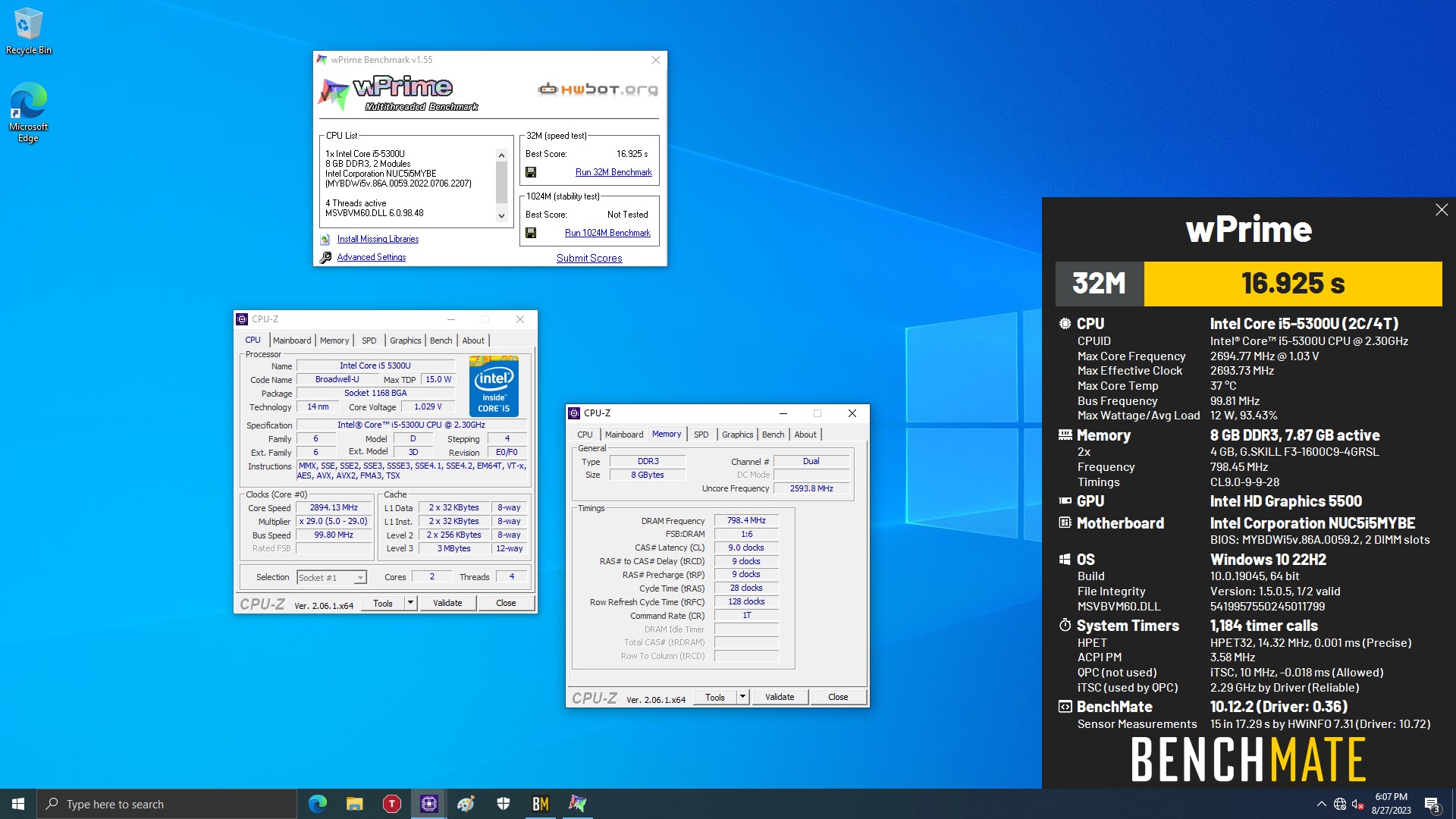Click Tools button in CPU-Z CPU window
Viewport: 1456px width, 819px height.
(x=383, y=603)
